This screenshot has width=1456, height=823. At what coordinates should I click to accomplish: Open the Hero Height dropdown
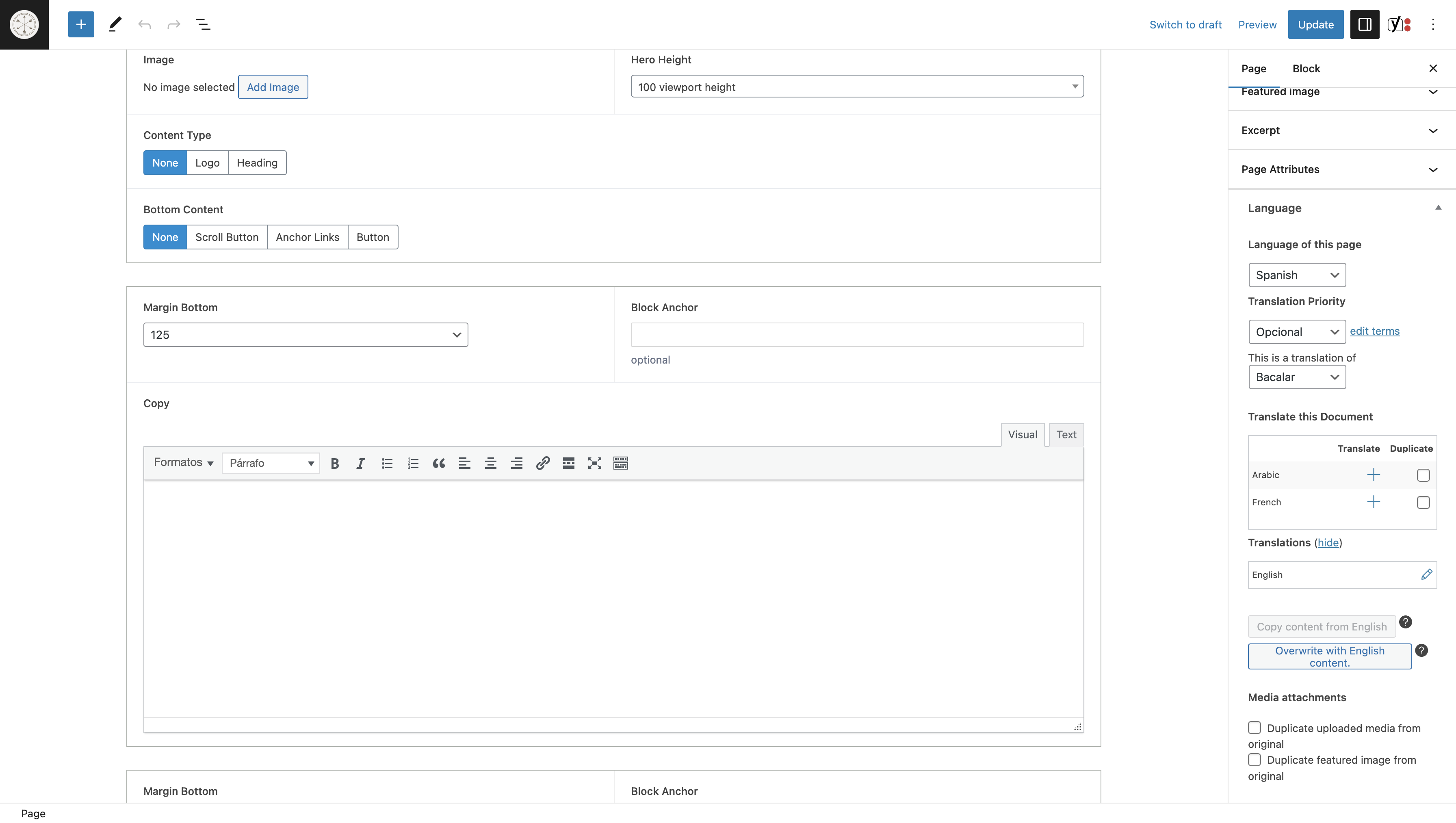point(857,87)
